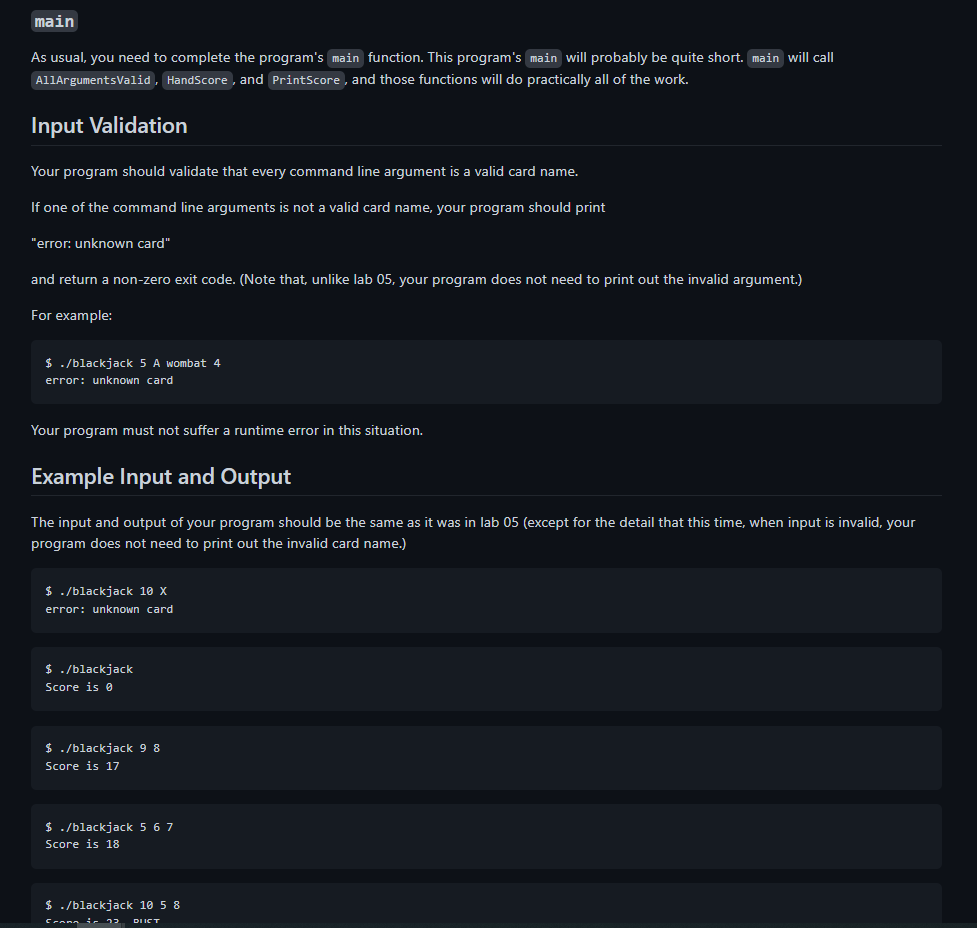Click the AllArgumentsValid inline code

pyautogui.click(x=93, y=80)
